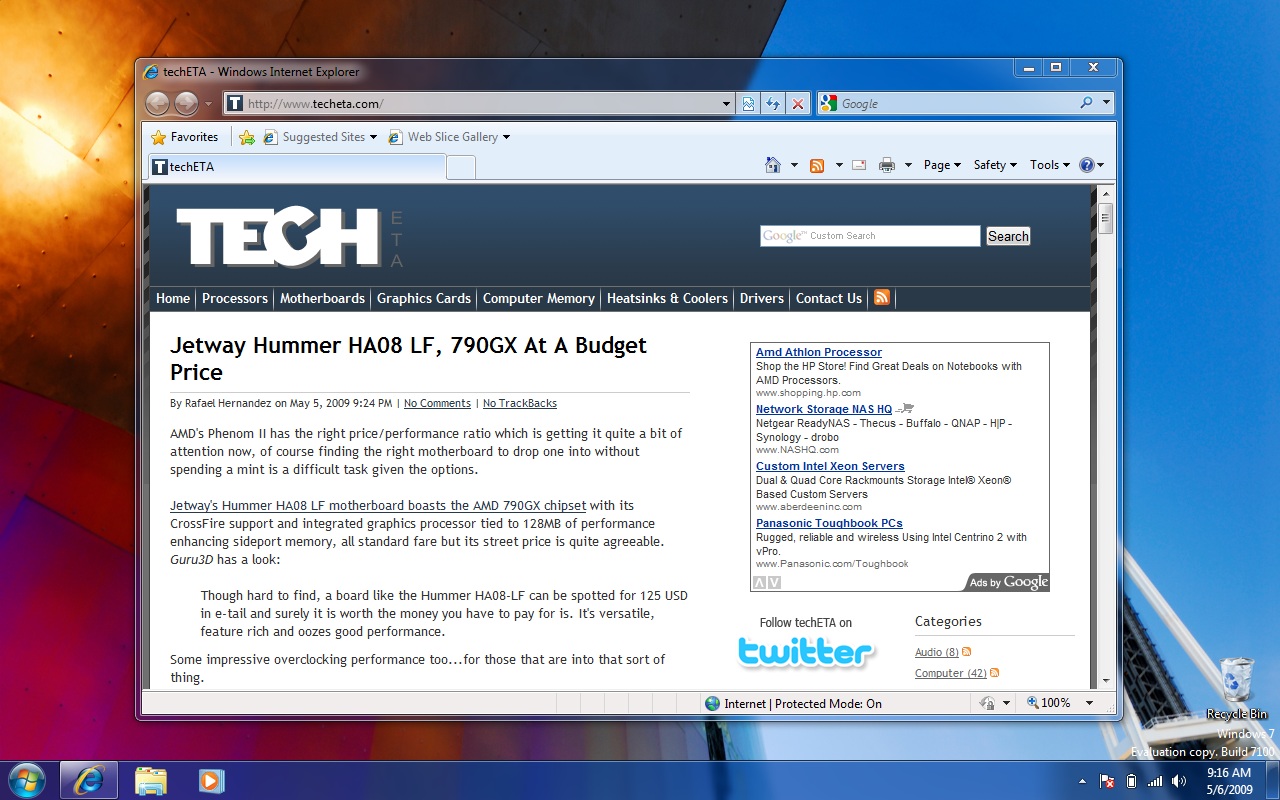
Task: Open Motherboards navigation item
Action: click(x=322, y=298)
